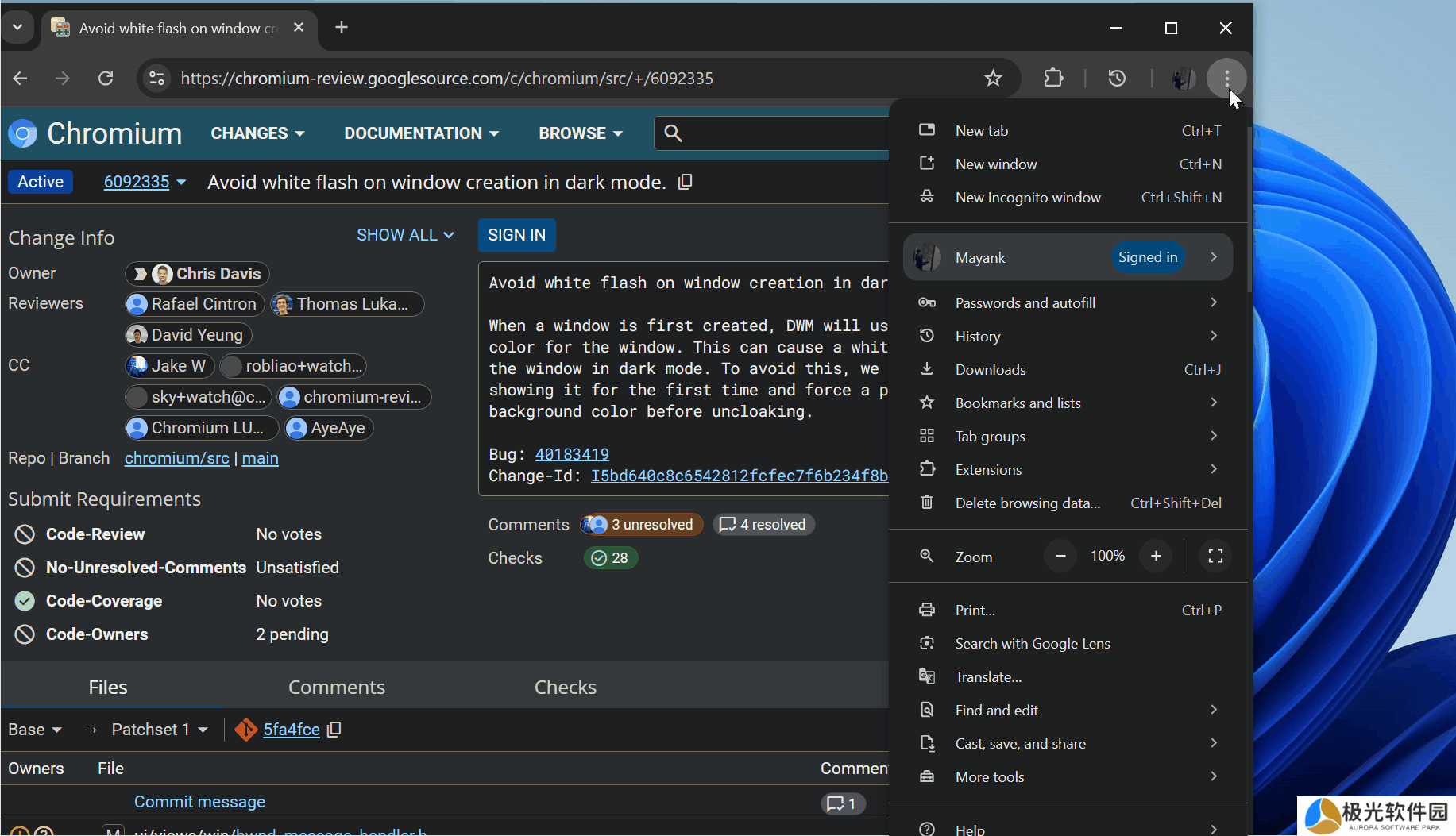
Task: Copy change subject using the copy icon
Action: tap(686, 182)
